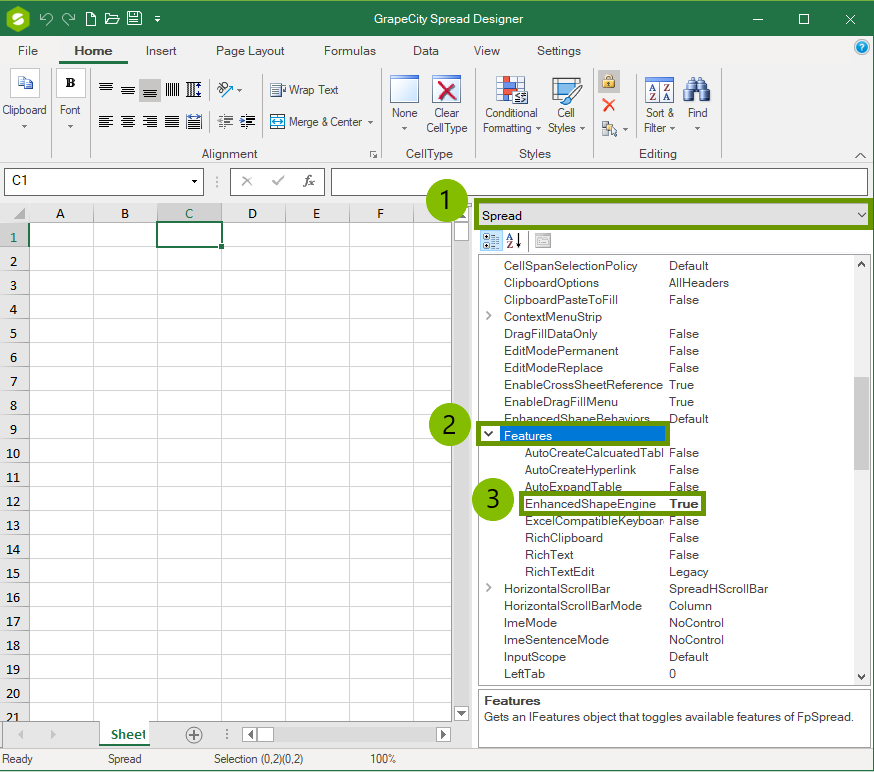This screenshot has width=874, height=772.
Task: Open the Sort & Filter menu
Action: pos(659,105)
